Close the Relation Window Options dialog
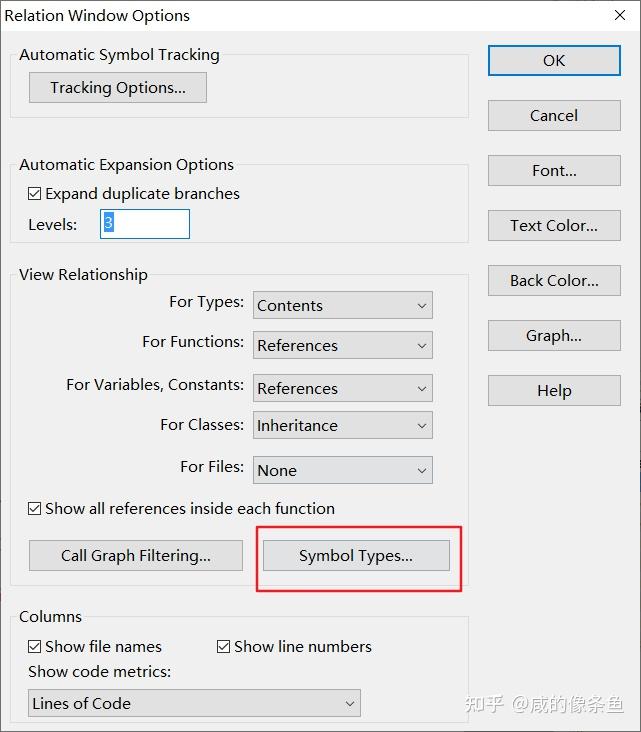Viewport: 641px width, 732px height. click(x=618, y=15)
